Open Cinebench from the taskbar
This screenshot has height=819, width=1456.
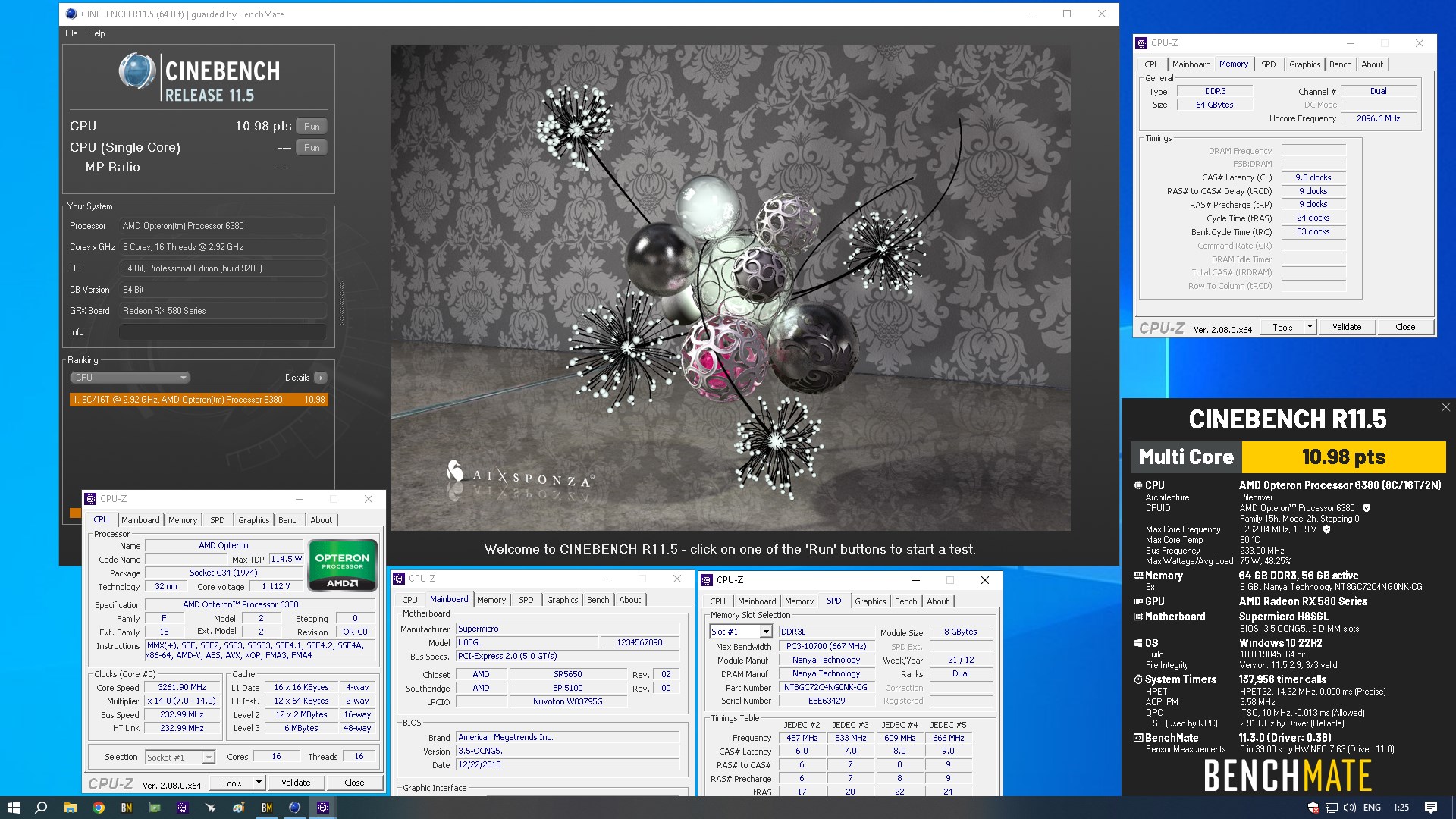pyautogui.click(x=295, y=808)
